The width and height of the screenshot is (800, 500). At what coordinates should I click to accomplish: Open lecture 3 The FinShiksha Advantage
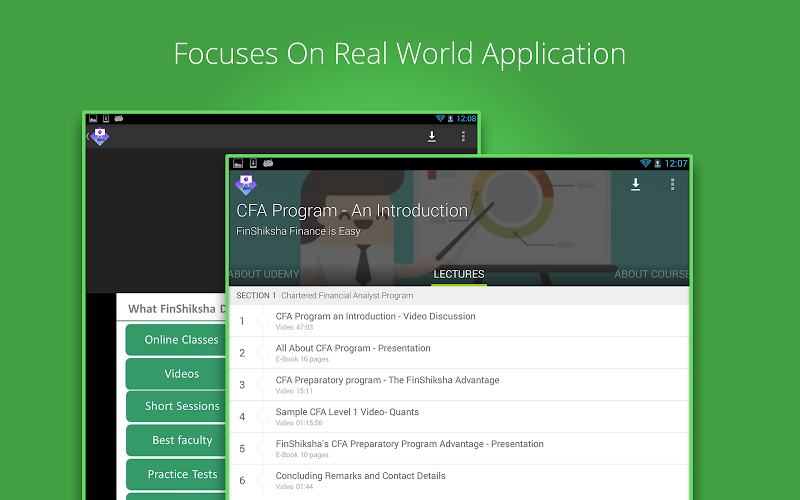point(387,384)
